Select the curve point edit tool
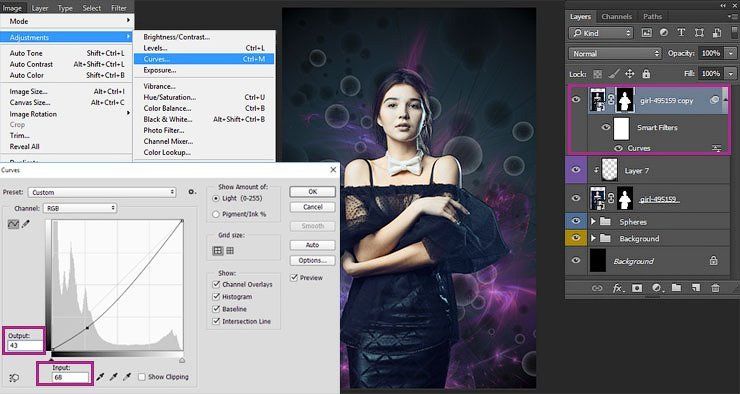740x394 pixels. 13,224
